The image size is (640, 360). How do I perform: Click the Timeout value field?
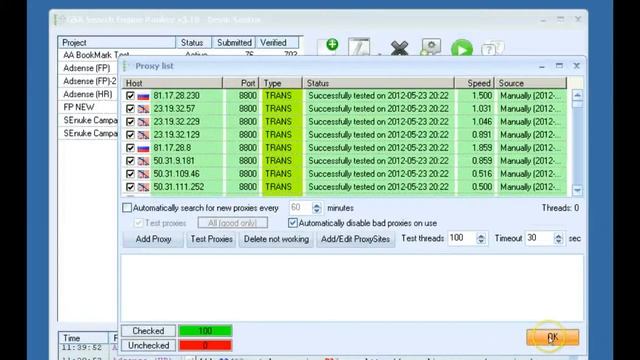coord(539,238)
